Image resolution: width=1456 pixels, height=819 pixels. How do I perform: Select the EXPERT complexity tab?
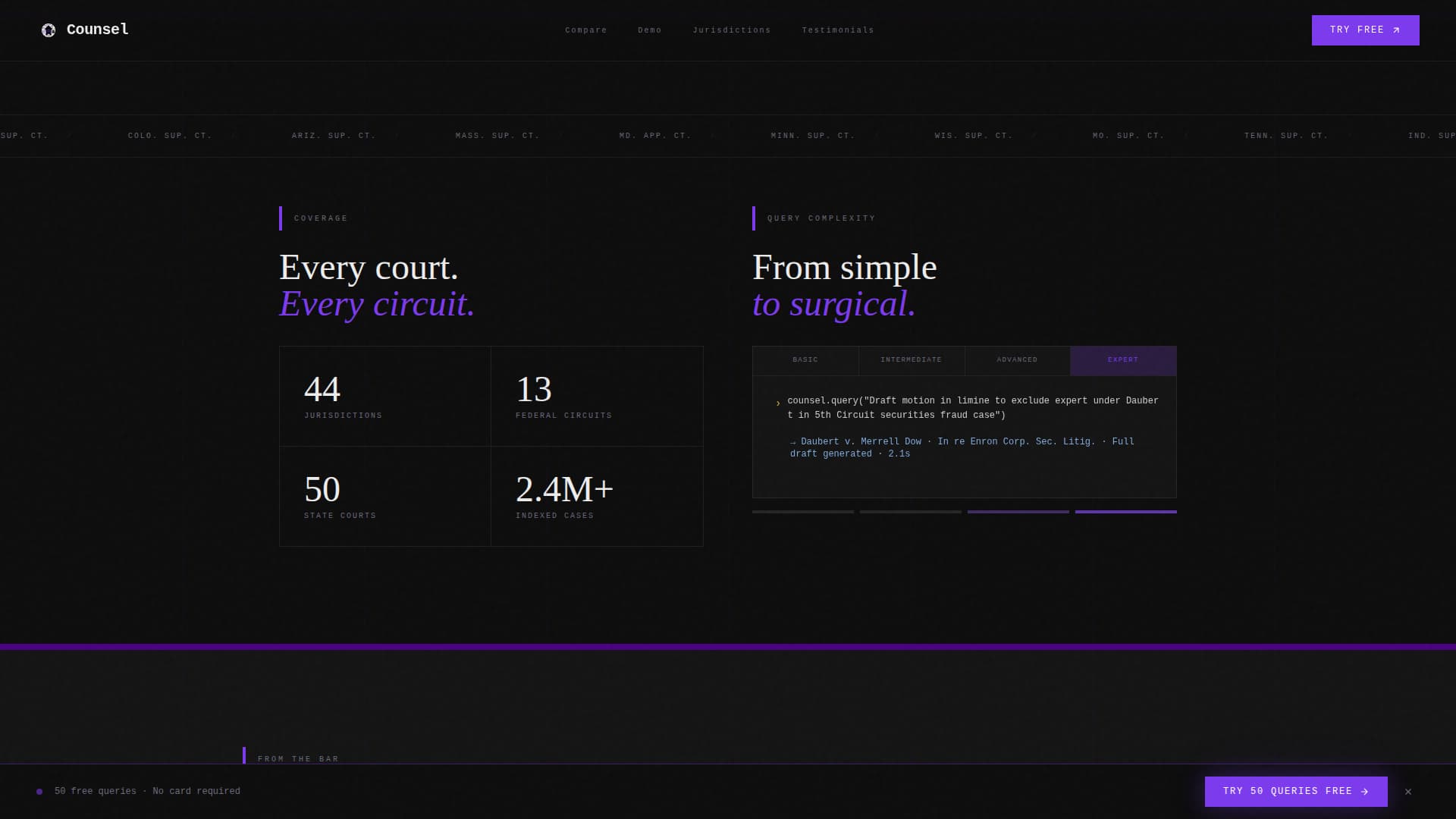coord(1123,360)
